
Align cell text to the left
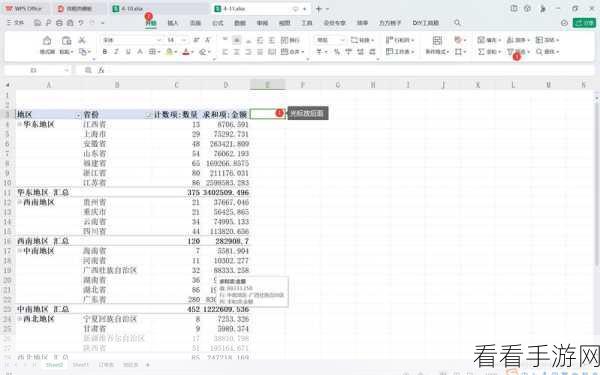pyautogui.click(x=225, y=52)
